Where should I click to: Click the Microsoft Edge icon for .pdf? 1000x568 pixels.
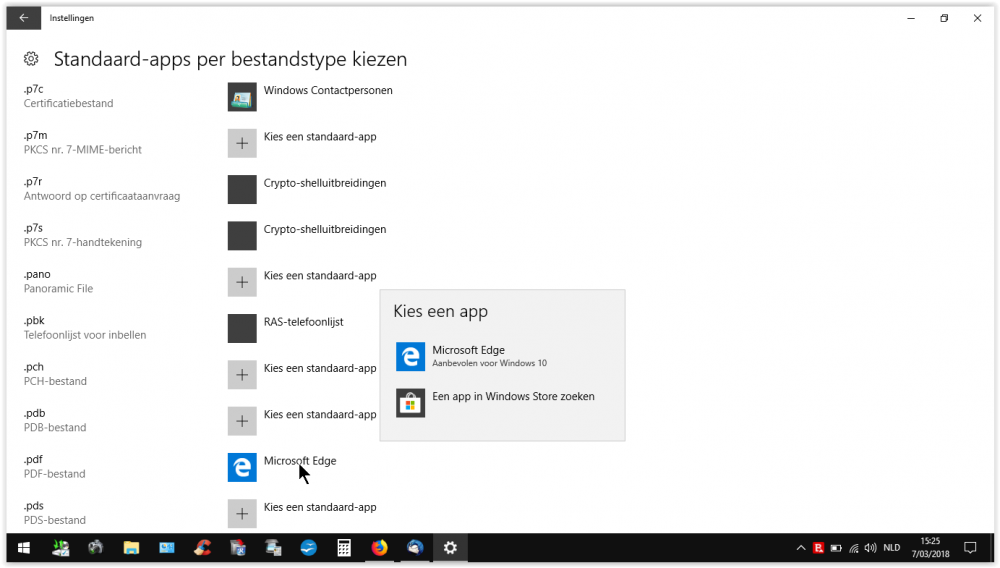(242, 467)
